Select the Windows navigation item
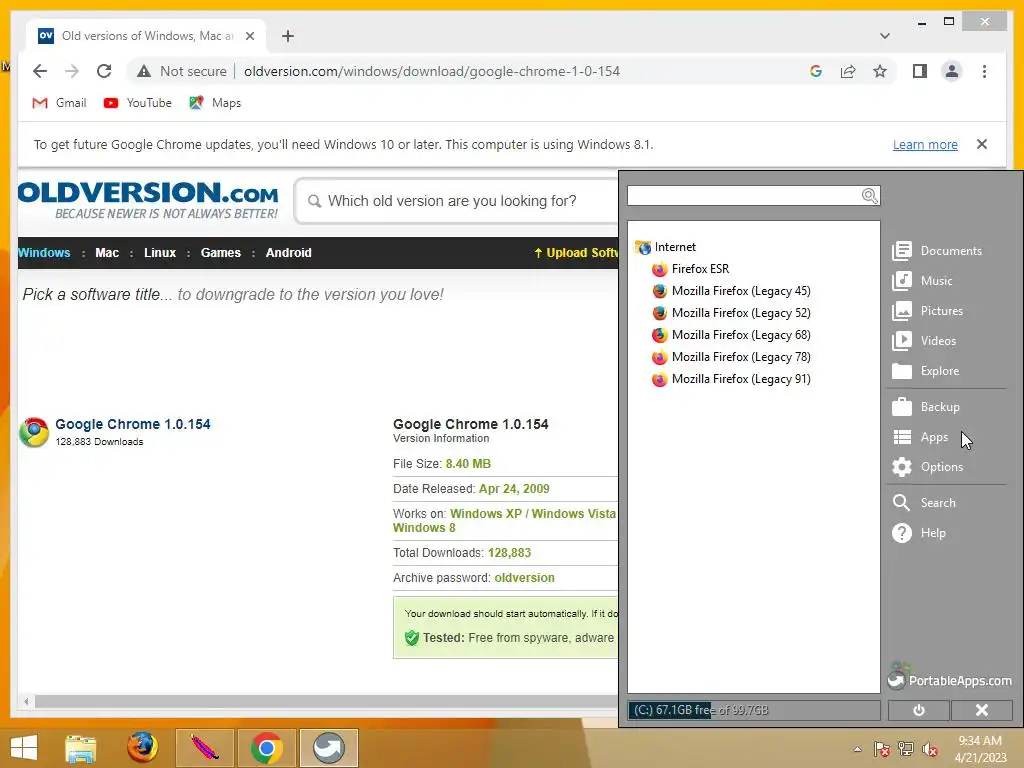1024x768 pixels. pos(44,253)
